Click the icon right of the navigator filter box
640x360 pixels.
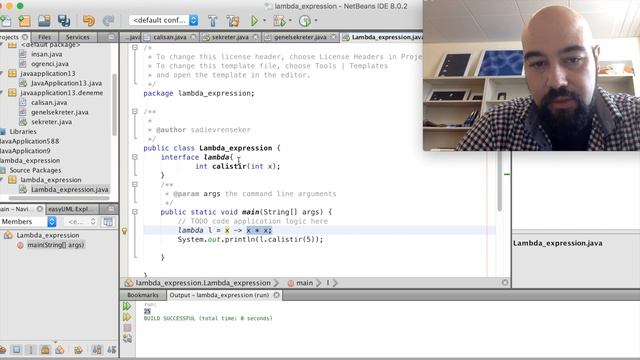108,222
